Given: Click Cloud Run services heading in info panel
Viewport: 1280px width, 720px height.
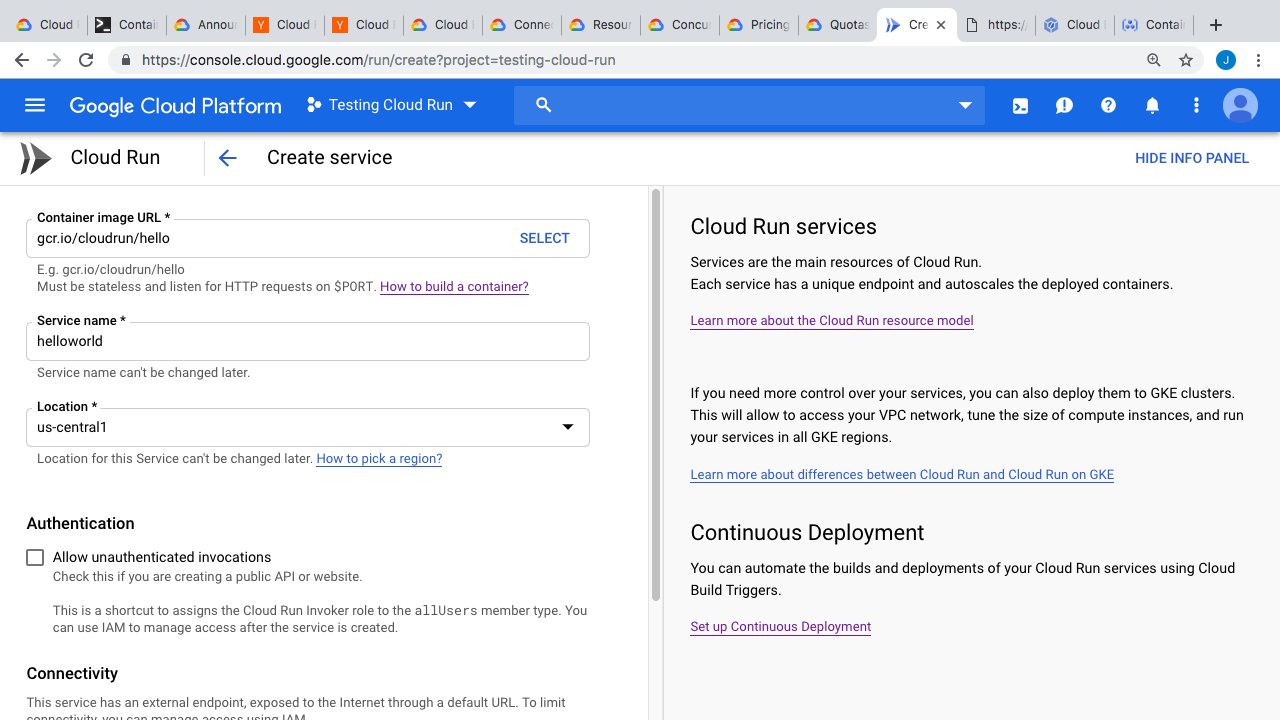Looking at the screenshot, I should [783, 227].
